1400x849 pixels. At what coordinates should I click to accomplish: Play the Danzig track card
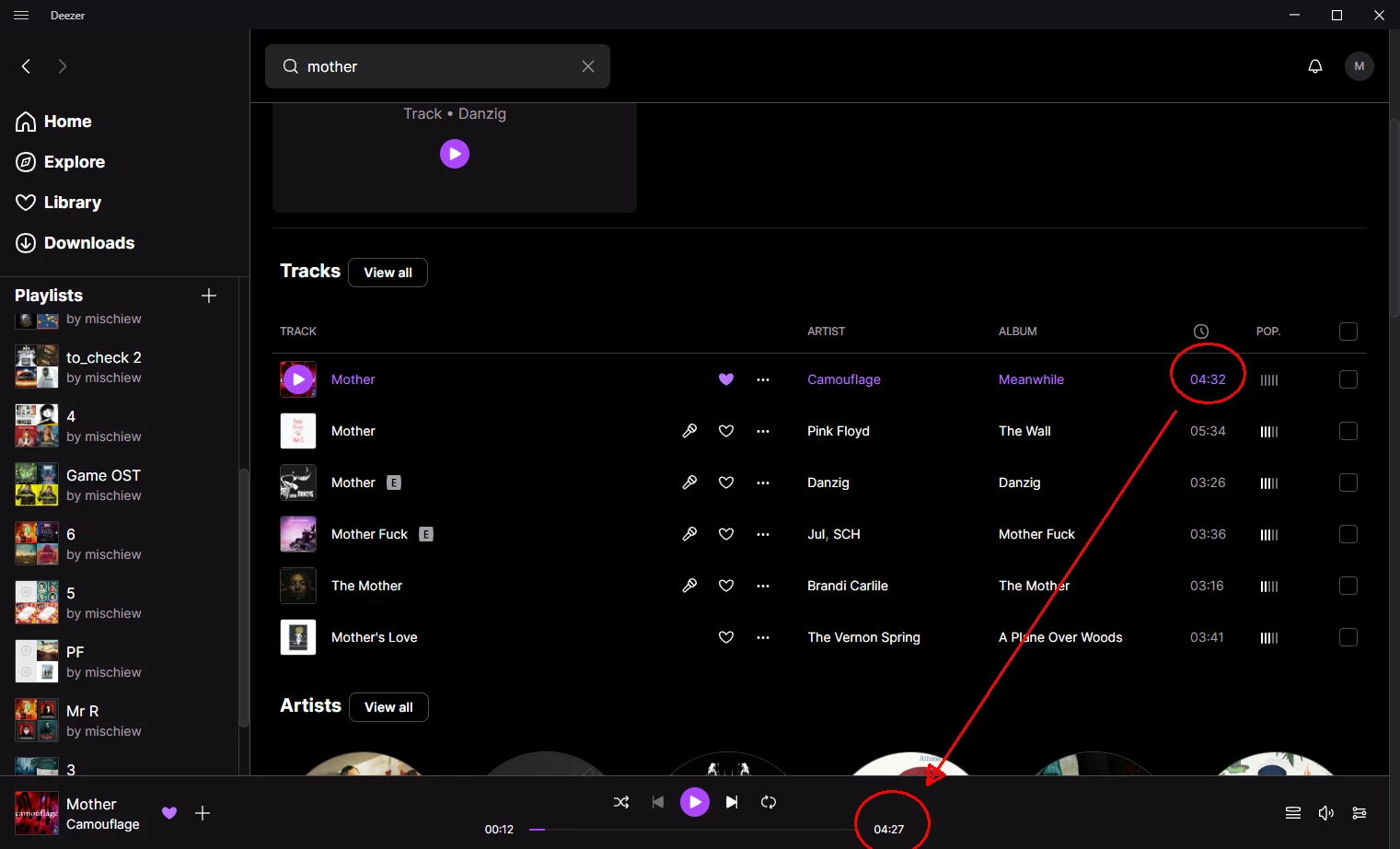click(x=455, y=154)
